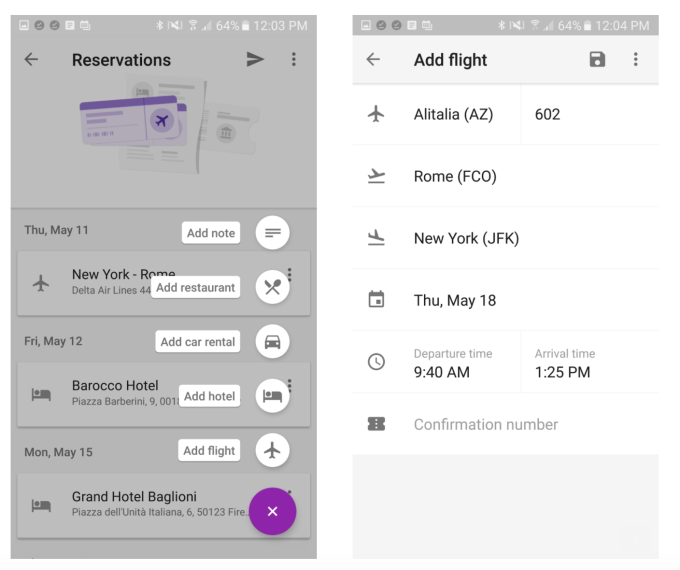Screen dimensions: 680x570
Task: Select the Add car rental label
Action: [198, 342]
